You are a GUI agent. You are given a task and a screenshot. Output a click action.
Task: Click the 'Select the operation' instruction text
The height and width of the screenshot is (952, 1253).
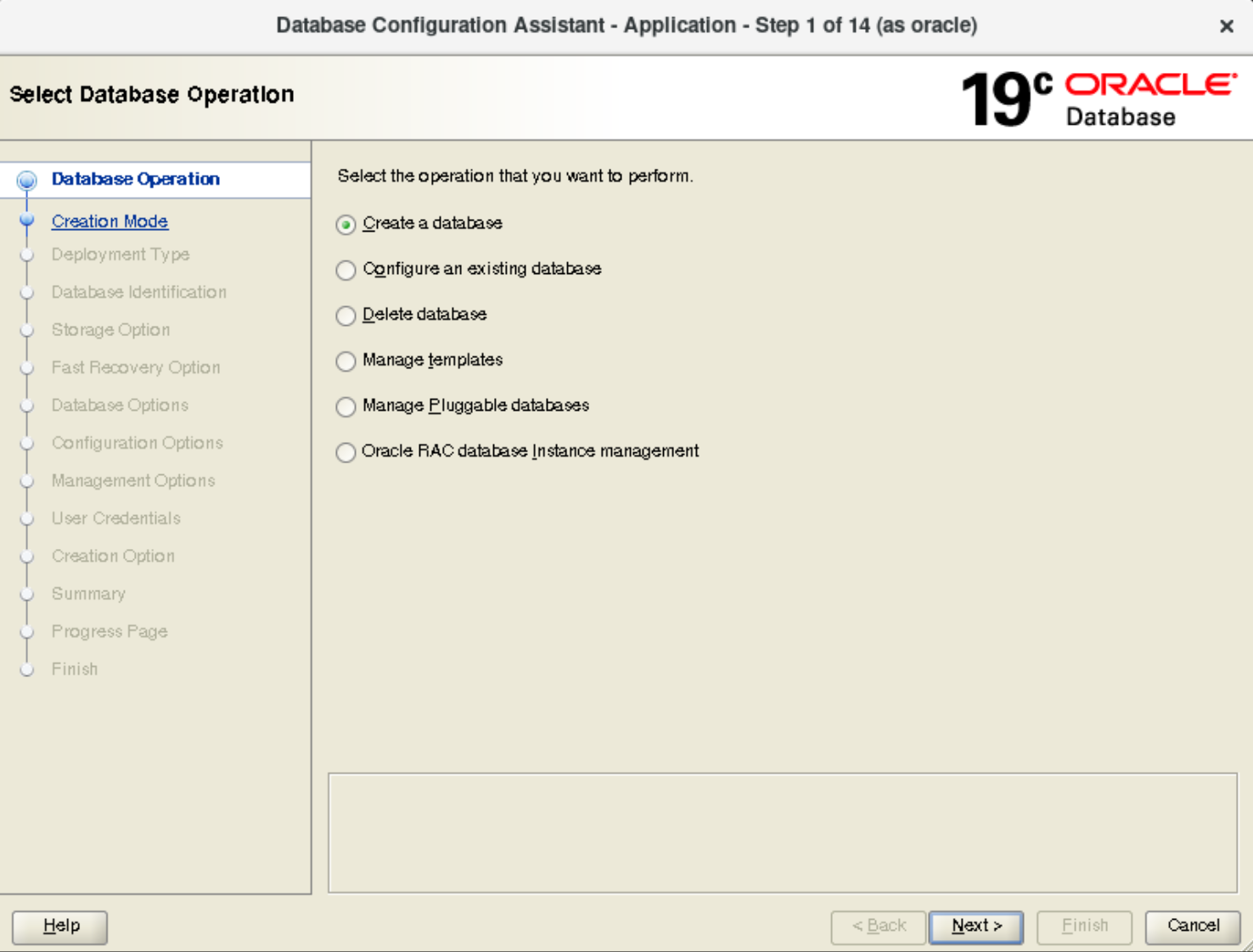point(515,176)
